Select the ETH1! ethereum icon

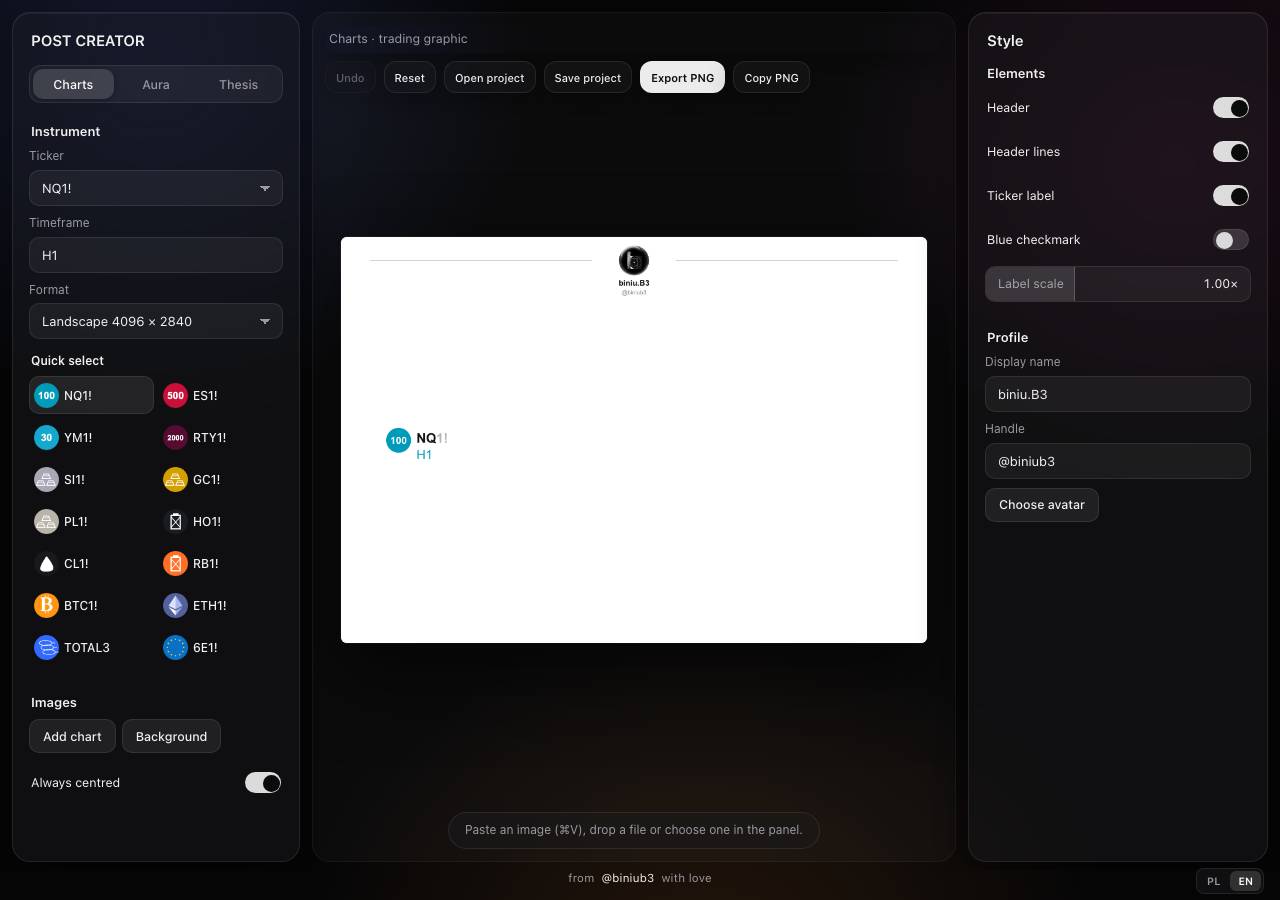175,605
